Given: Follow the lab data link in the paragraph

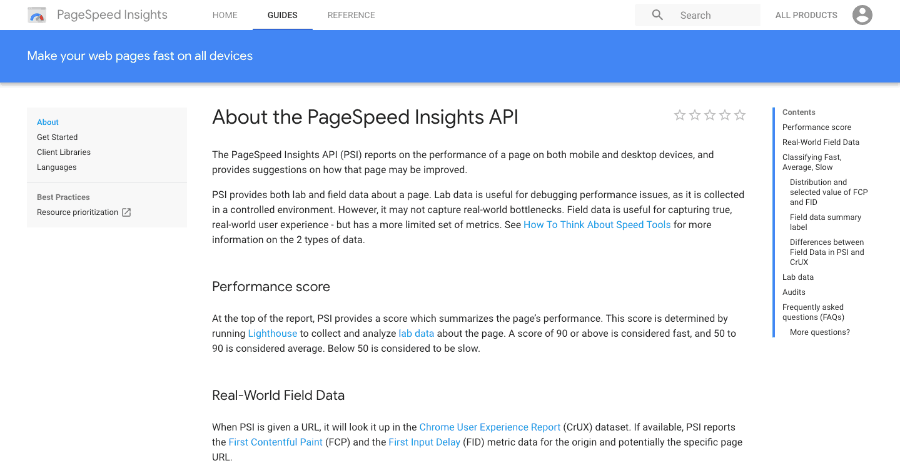Looking at the screenshot, I should click(x=416, y=334).
